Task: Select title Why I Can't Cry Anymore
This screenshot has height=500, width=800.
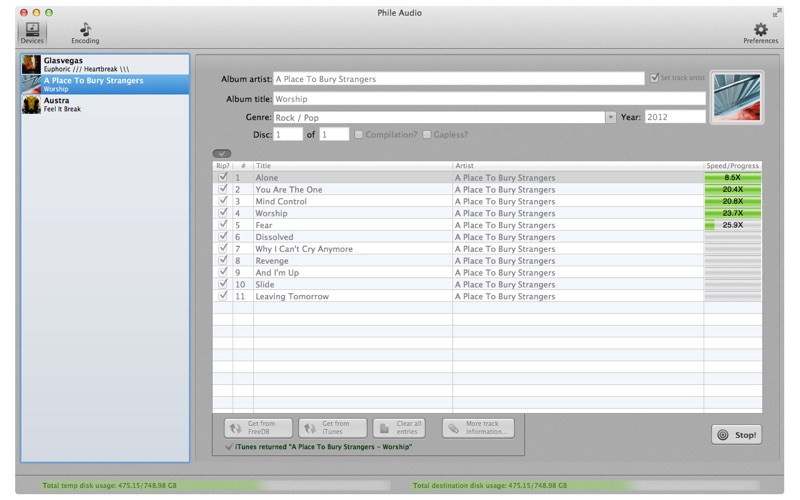Action: [304, 249]
